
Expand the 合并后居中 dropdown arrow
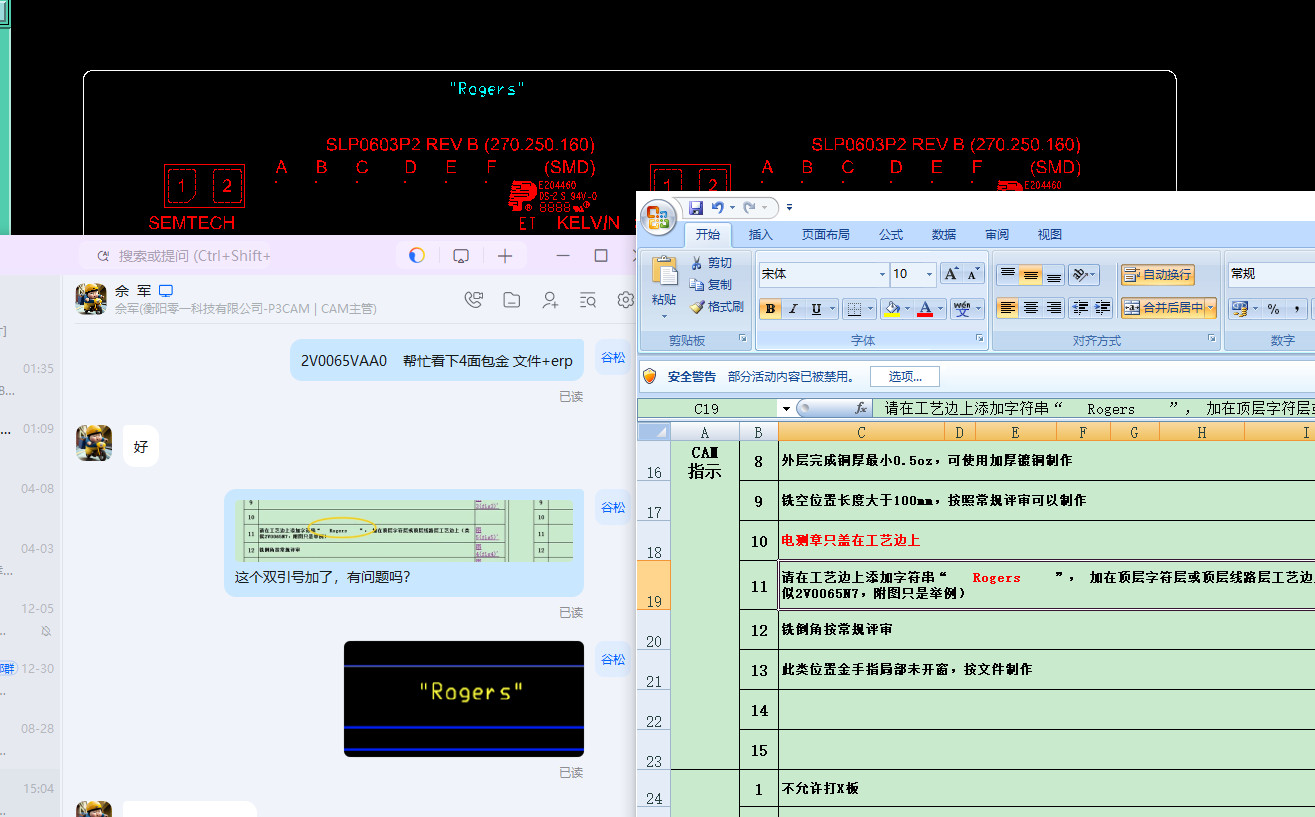(1211, 308)
